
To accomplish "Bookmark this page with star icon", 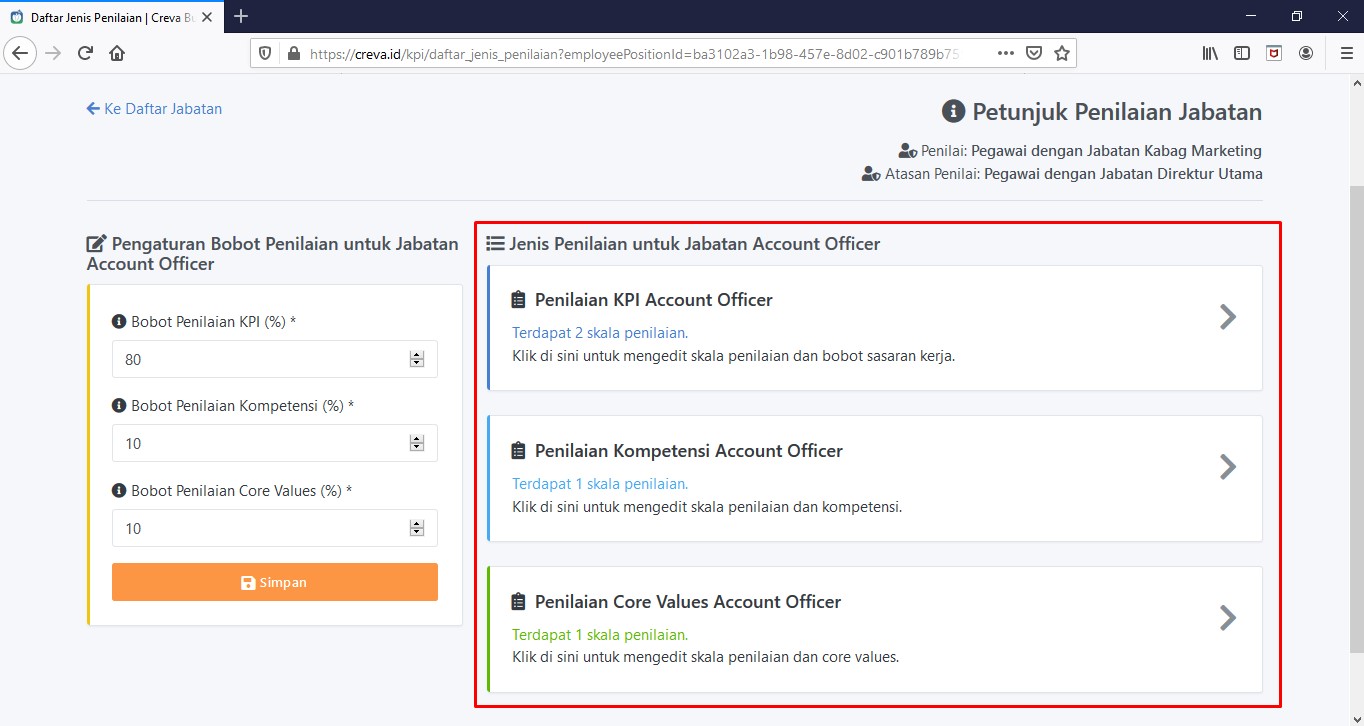I will pyautogui.click(x=1062, y=53).
